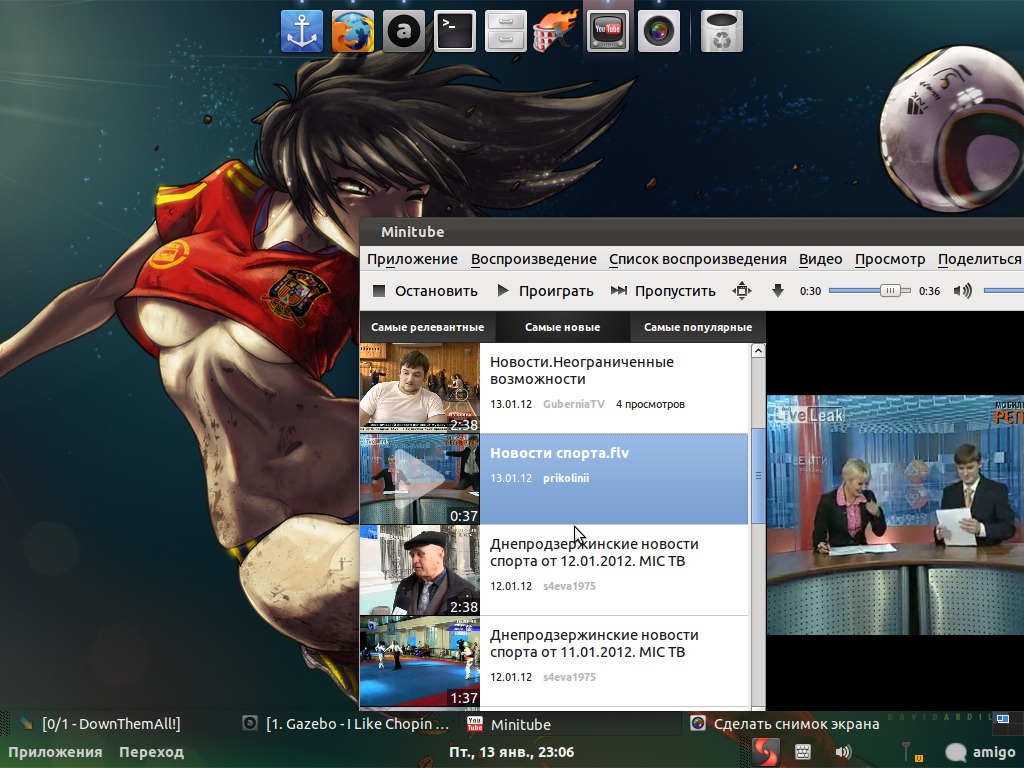Click the GuberniaTV author name
Image resolution: width=1024 pixels, height=768 pixels.
(573, 404)
